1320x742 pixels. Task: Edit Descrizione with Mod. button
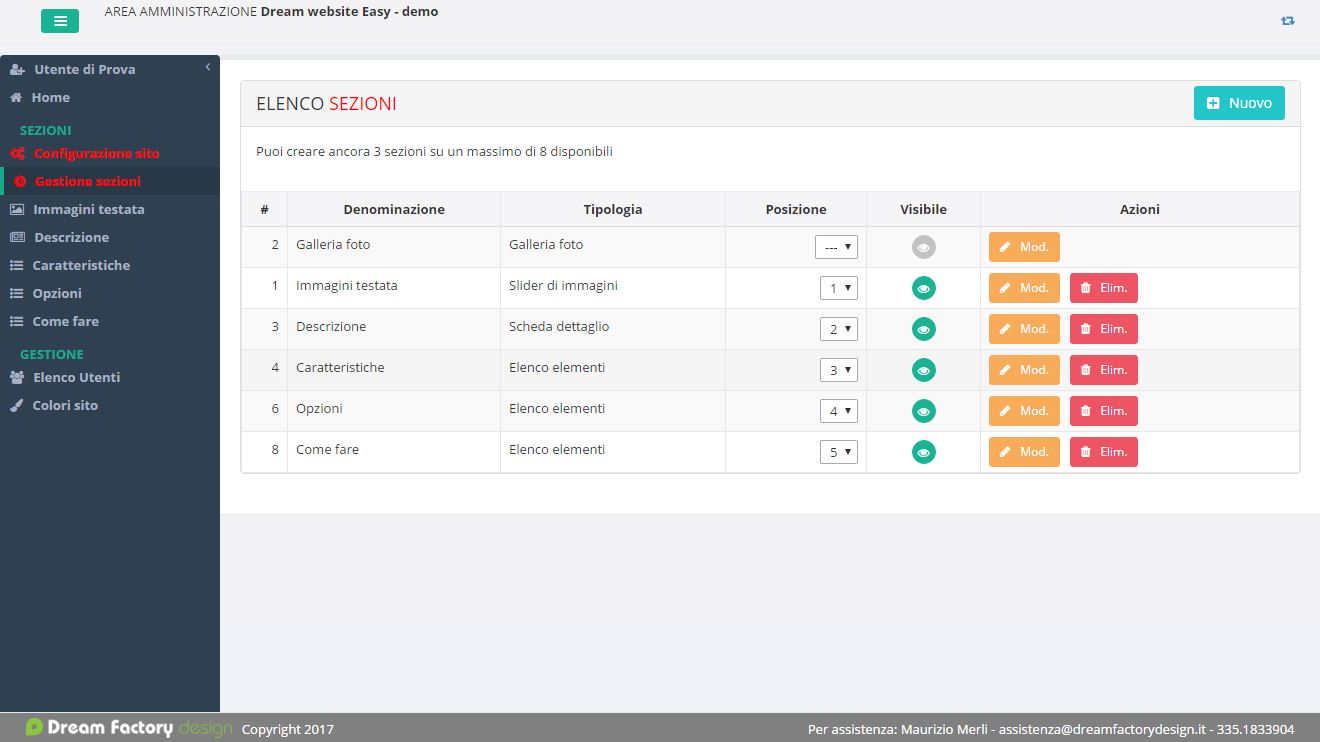(1024, 329)
